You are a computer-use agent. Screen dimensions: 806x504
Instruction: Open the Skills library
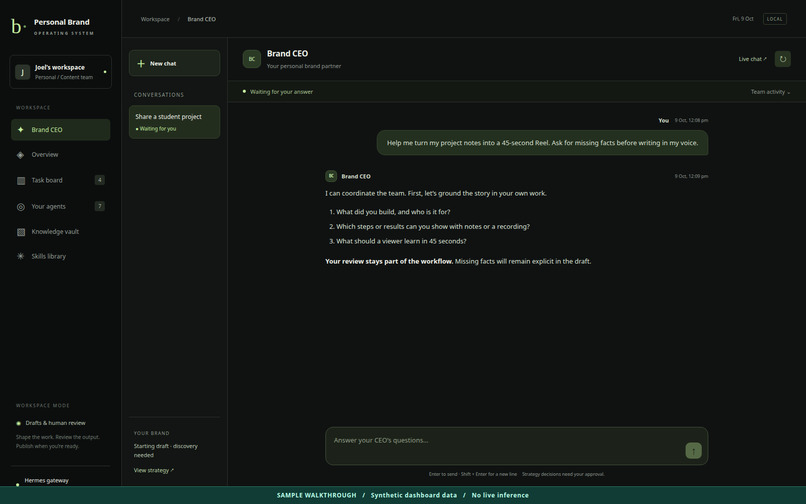(61, 256)
